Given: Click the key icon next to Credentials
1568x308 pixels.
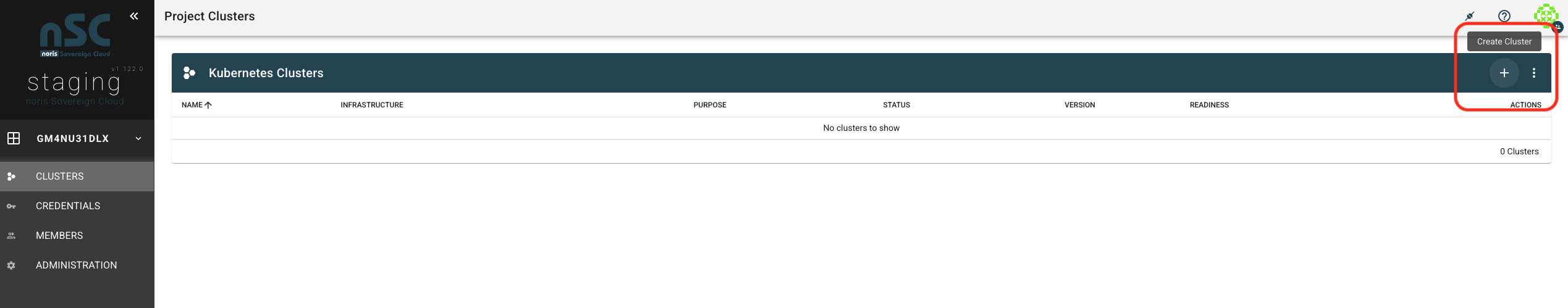Looking at the screenshot, I should click(x=11, y=206).
